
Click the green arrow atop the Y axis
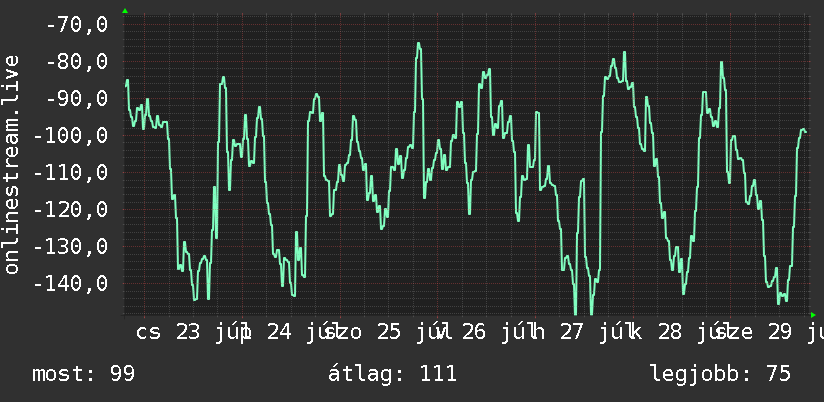click(125, 11)
